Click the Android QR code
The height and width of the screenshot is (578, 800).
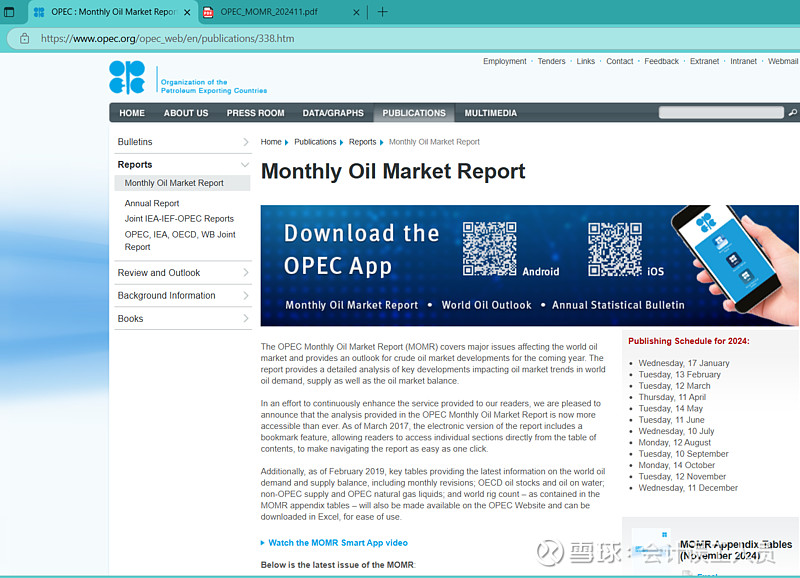point(489,249)
